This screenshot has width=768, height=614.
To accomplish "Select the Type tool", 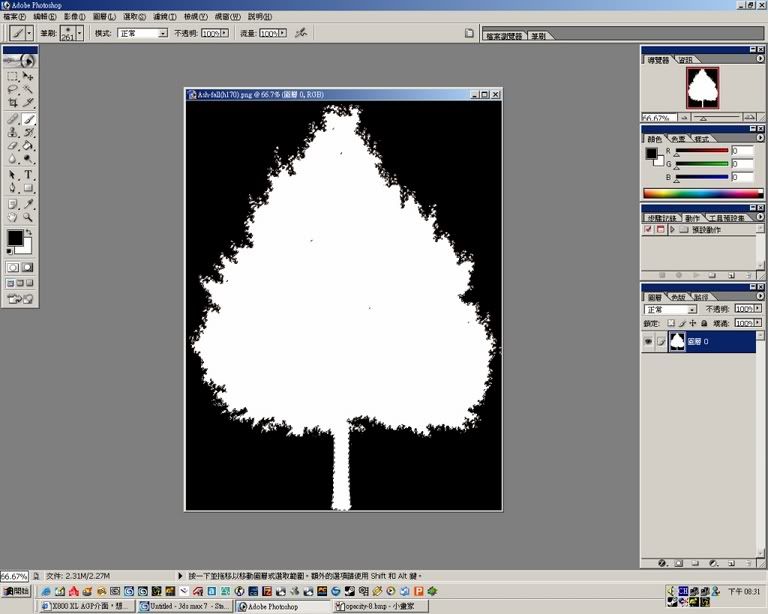I will (x=28, y=175).
